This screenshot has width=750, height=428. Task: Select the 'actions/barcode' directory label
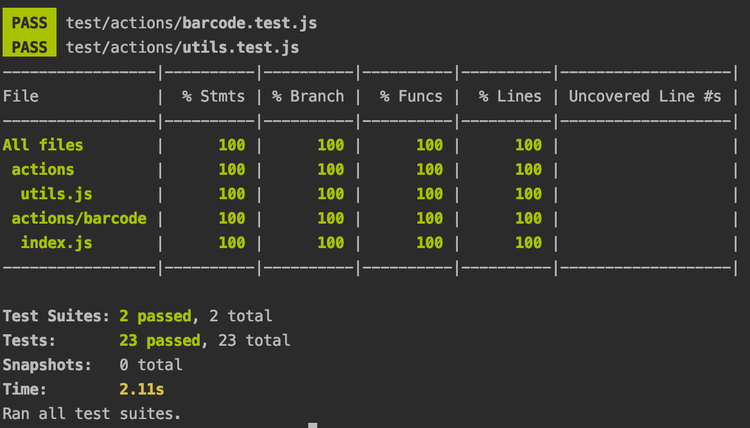pos(79,218)
